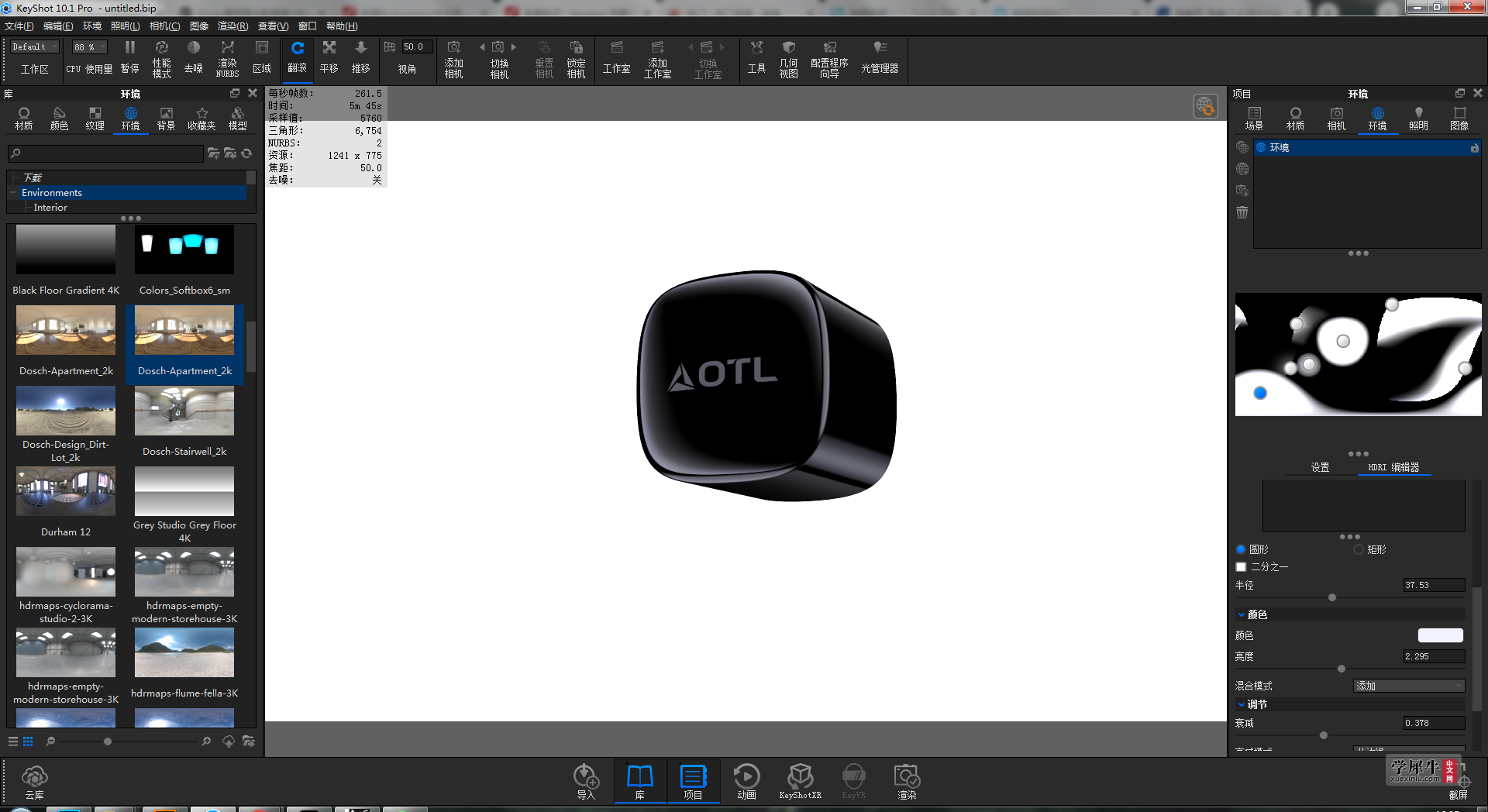
Task: Select Durham 12 environment thumbnail
Action: coord(66,491)
